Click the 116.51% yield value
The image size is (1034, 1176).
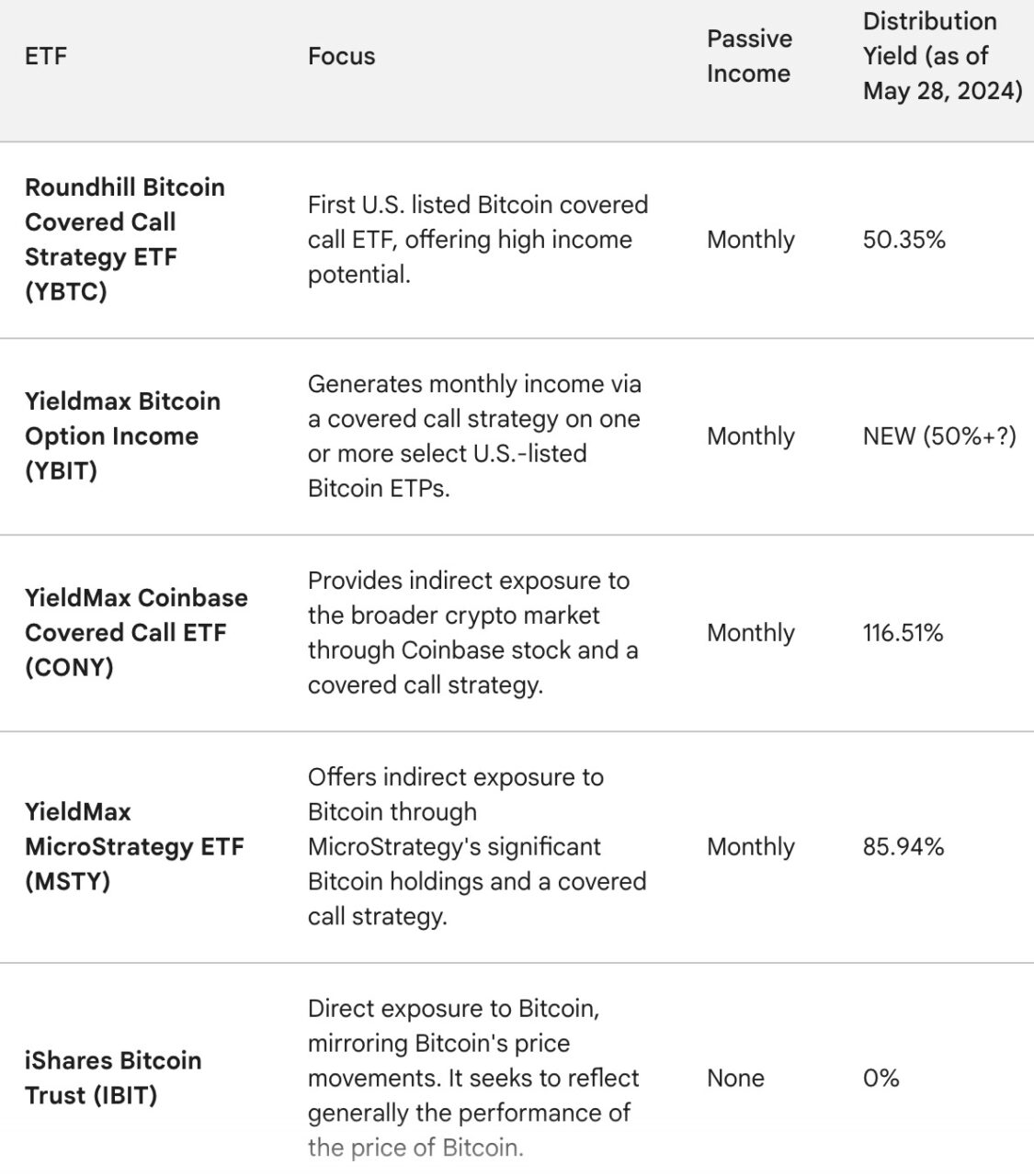pyautogui.click(x=903, y=633)
